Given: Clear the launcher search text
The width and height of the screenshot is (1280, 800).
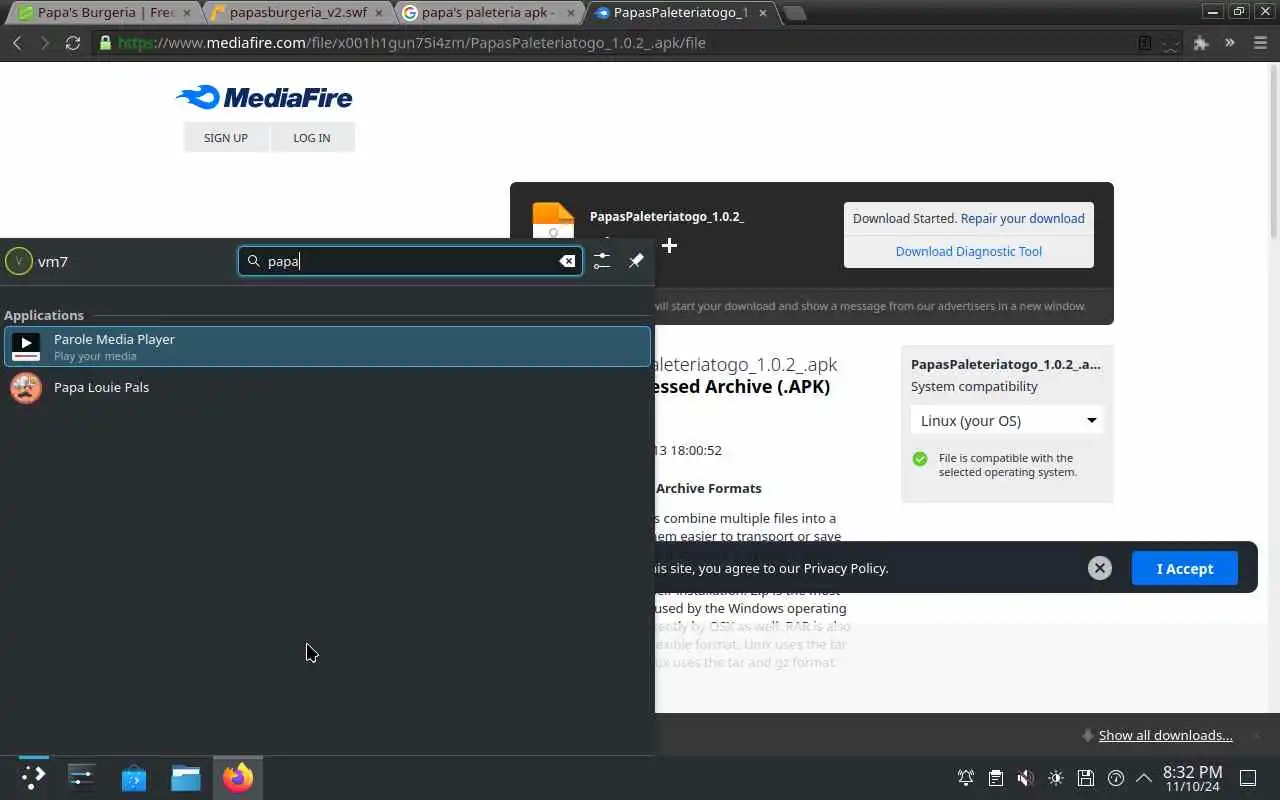Looking at the screenshot, I should pos(567,261).
